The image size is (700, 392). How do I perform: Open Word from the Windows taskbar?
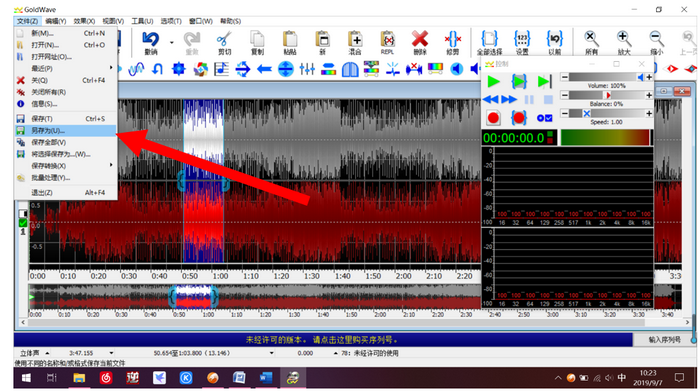(266, 378)
